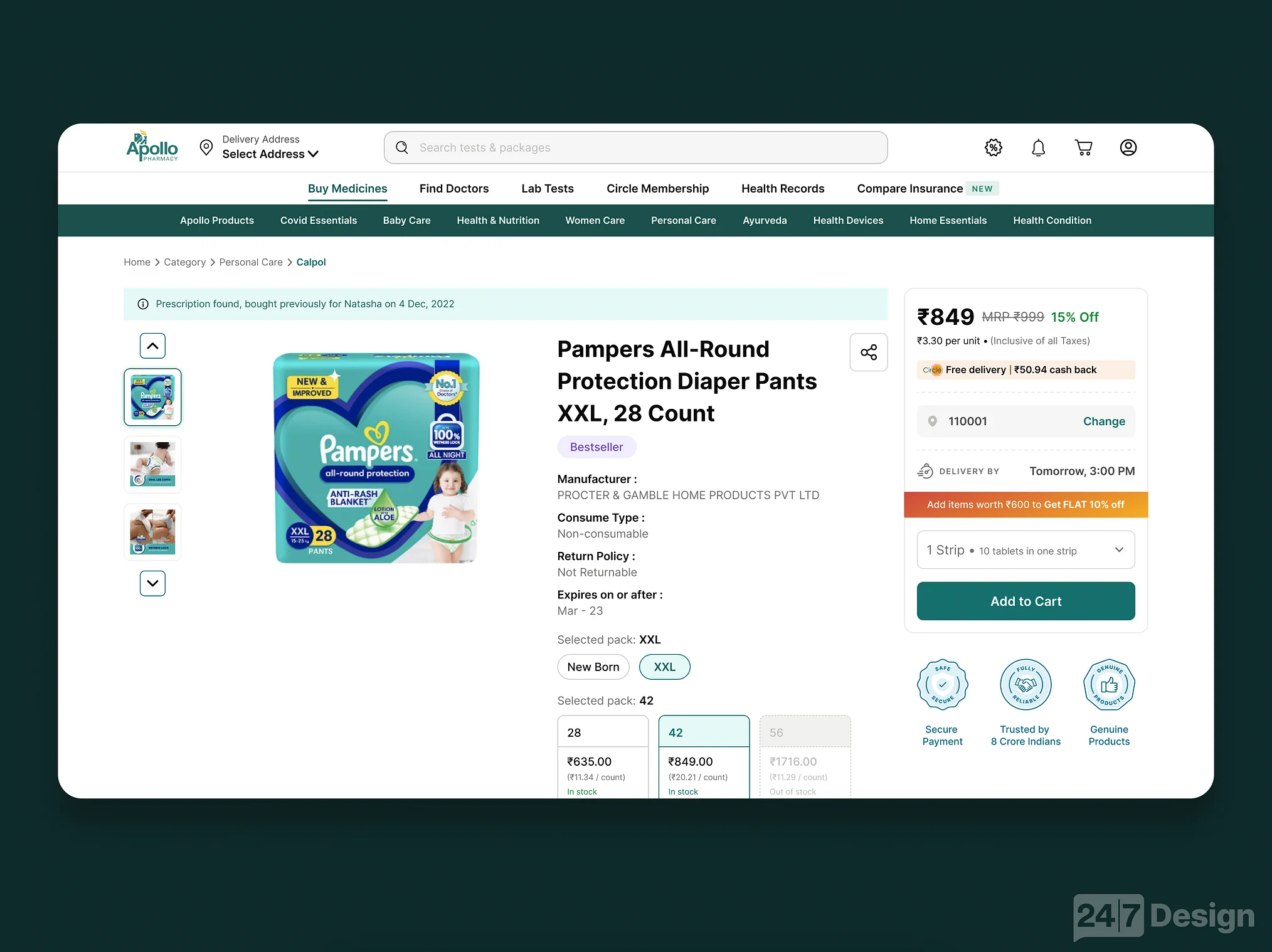The image size is (1272, 952).
Task: Click the prescription info icon
Action: point(143,304)
